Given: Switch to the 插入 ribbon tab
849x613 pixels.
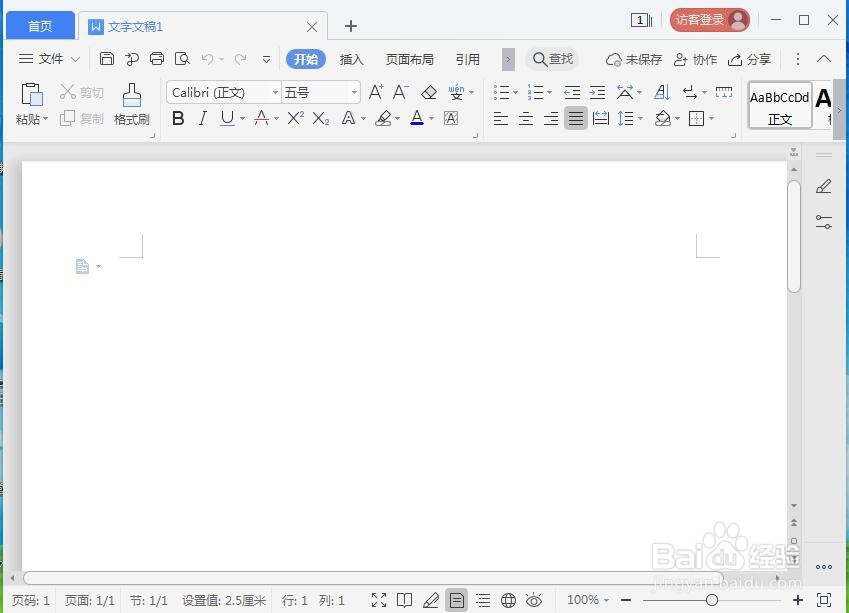Looking at the screenshot, I should pyautogui.click(x=351, y=59).
